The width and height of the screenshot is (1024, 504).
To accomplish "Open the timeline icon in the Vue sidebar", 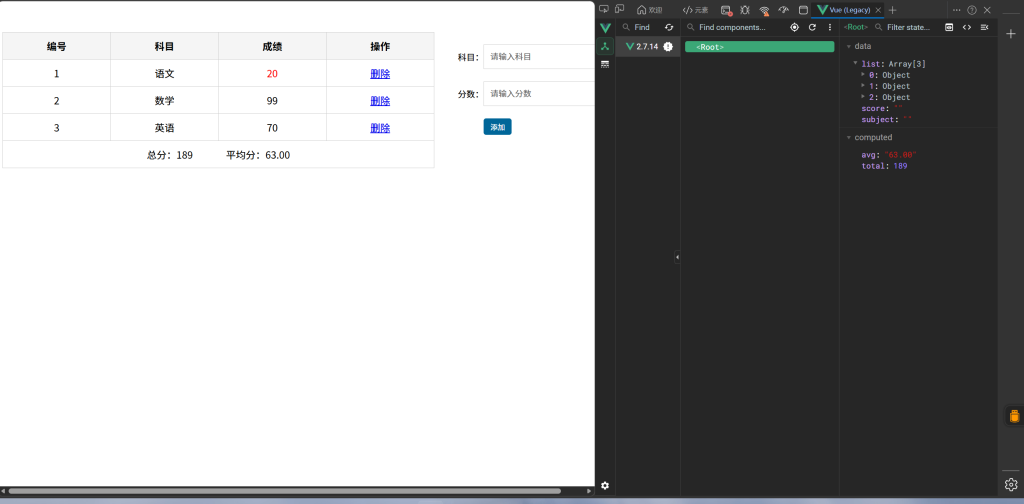I will (x=605, y=64).
